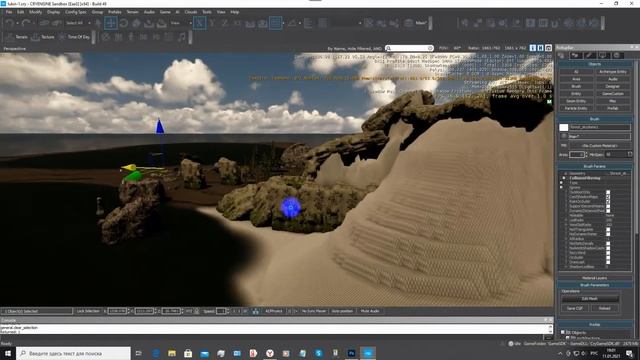This screenshot has width=640, height=360.
Task: Open Photoshop from the Windows taskbar
Action: coord(351,353)
